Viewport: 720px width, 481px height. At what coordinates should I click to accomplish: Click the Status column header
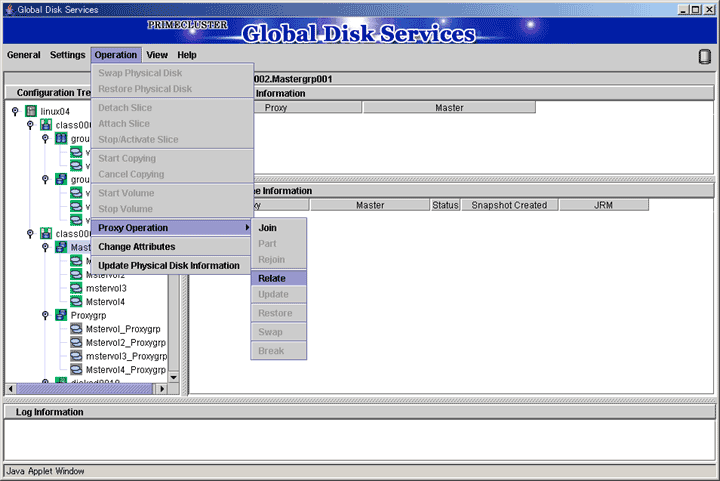pyautogui.click(x=445, y=205)
